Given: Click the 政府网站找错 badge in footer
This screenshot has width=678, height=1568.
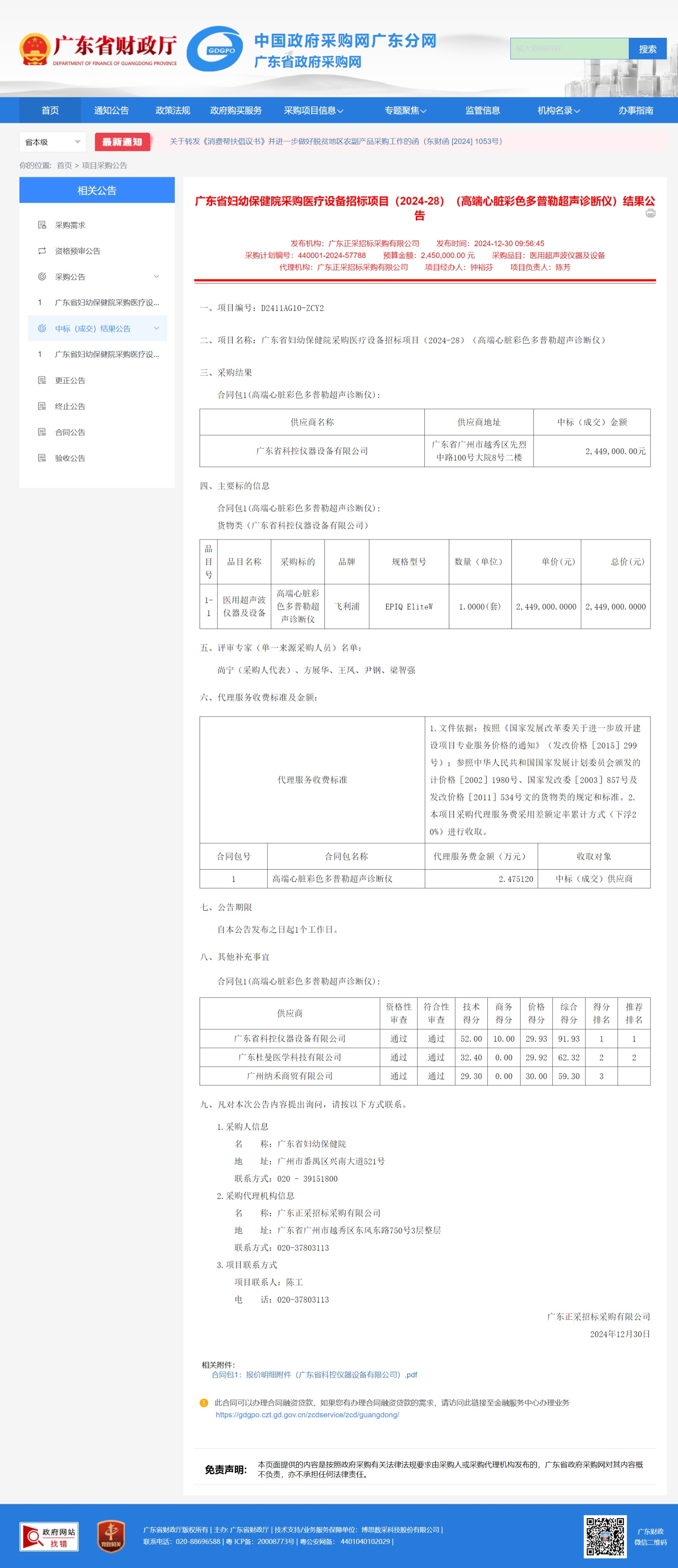Looking at the screenshot, I should click(x=49, y=1536).
